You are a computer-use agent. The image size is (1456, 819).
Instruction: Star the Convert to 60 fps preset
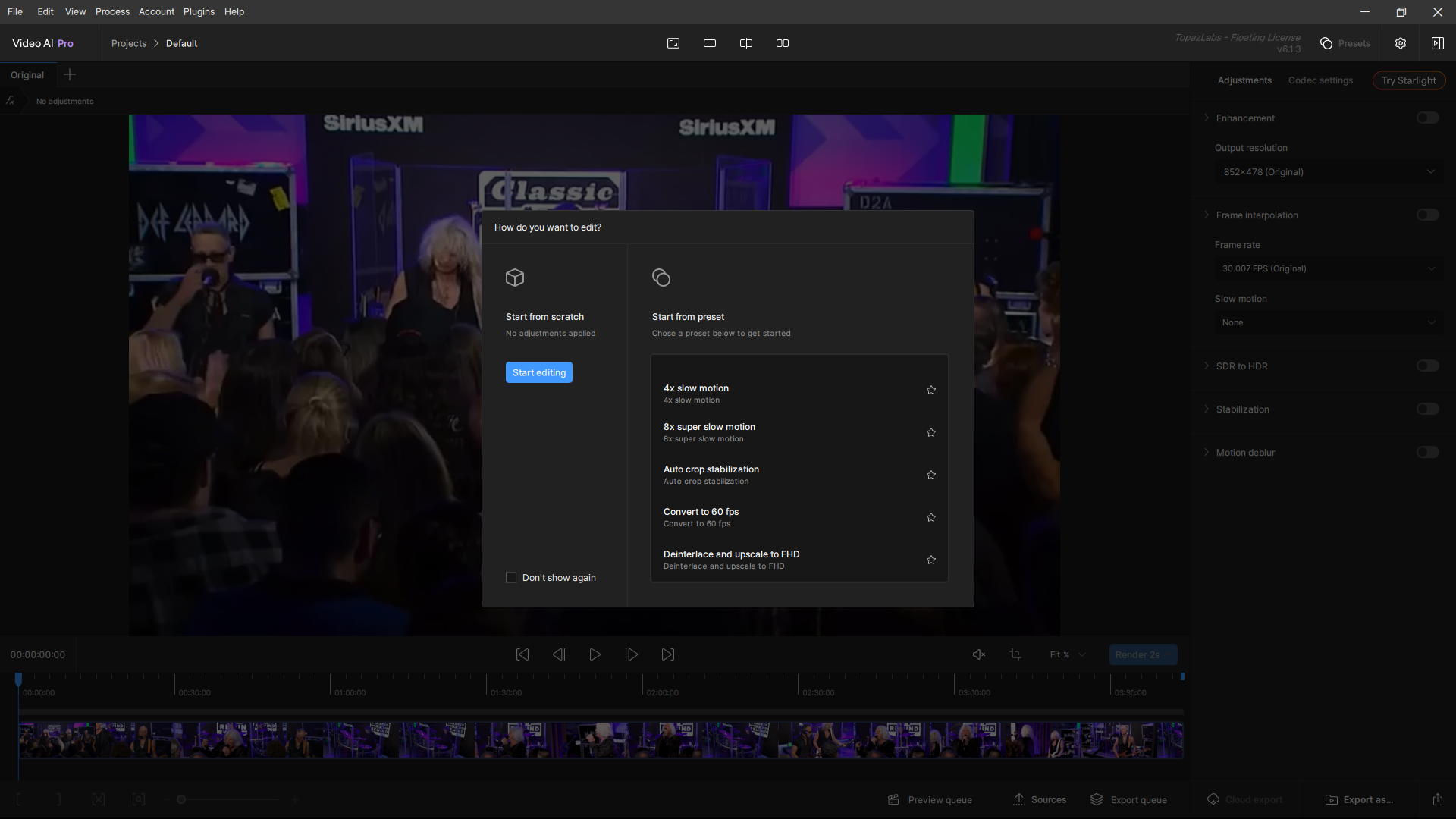pos(931,517)
